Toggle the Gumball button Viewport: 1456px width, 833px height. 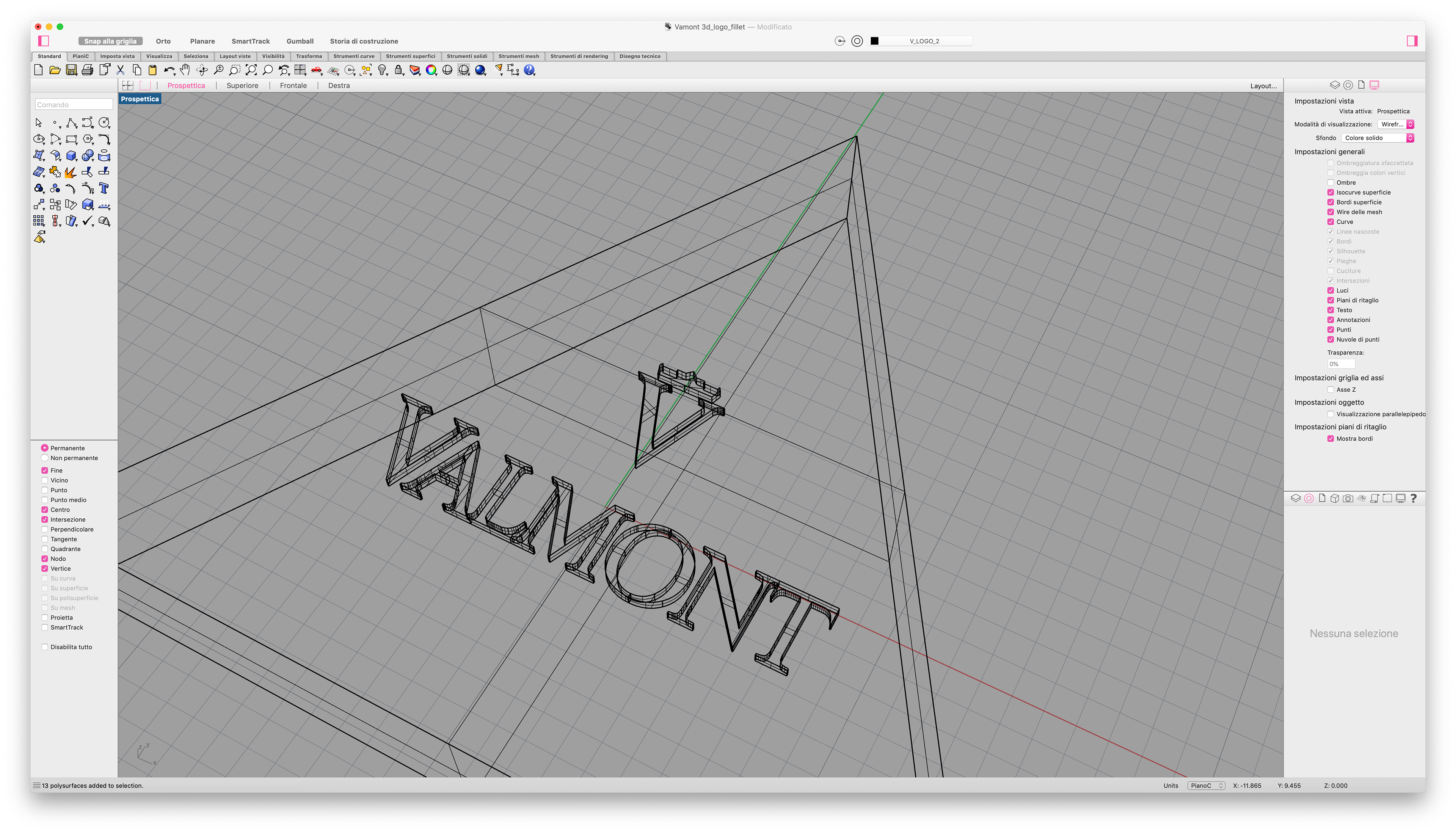click(x=300, y=41)
